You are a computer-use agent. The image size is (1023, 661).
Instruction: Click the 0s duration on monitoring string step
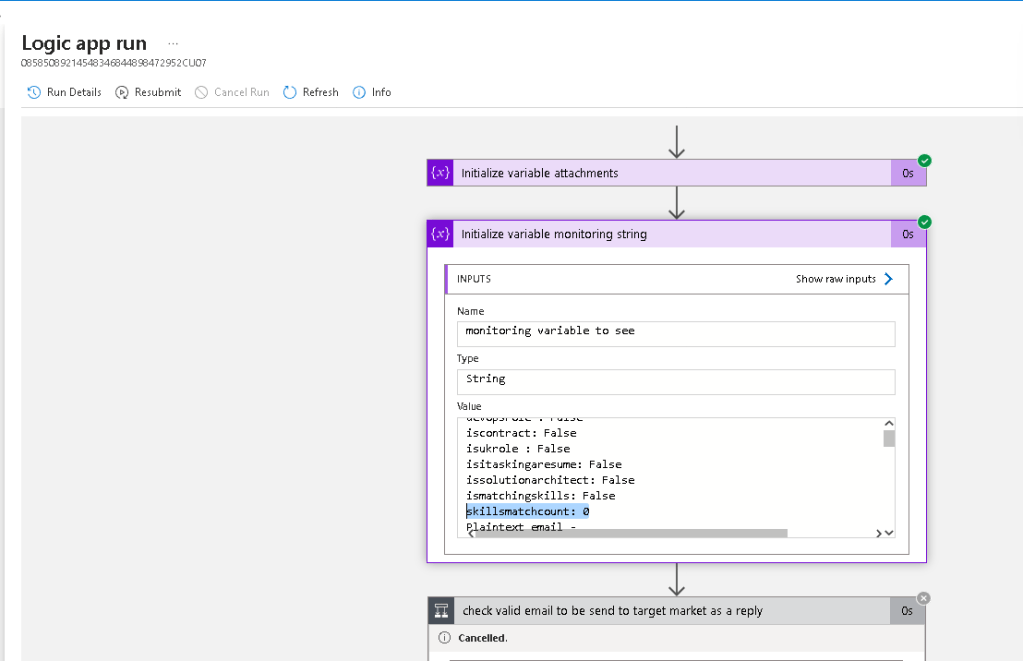pos(908,234)
